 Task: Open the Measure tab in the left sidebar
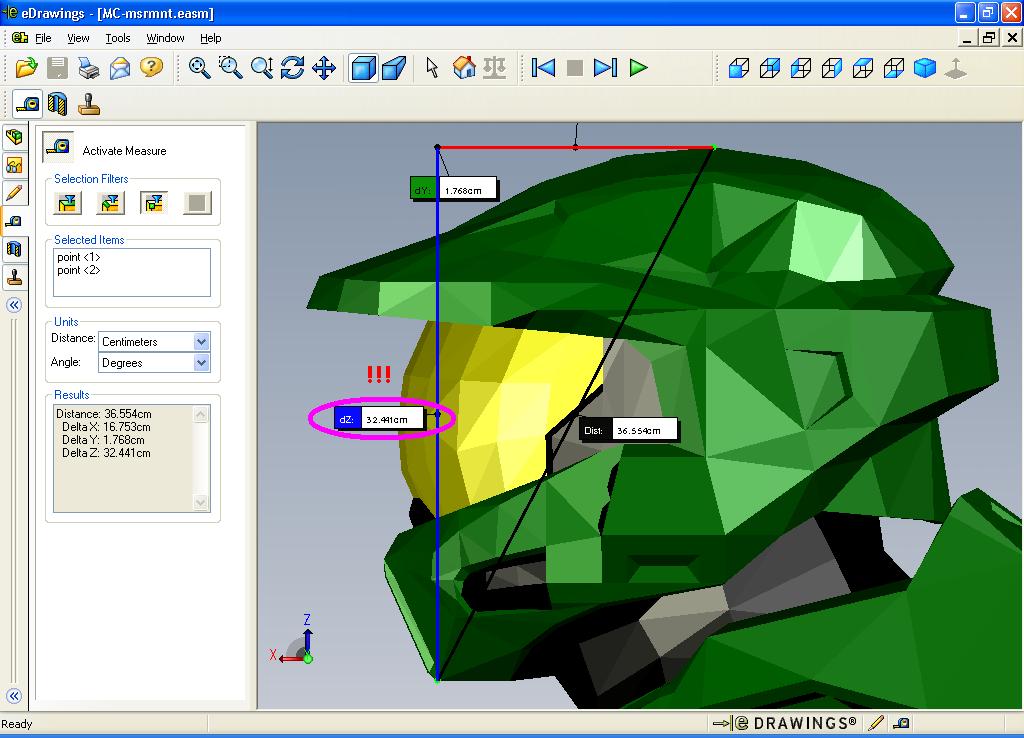point(14,221)
